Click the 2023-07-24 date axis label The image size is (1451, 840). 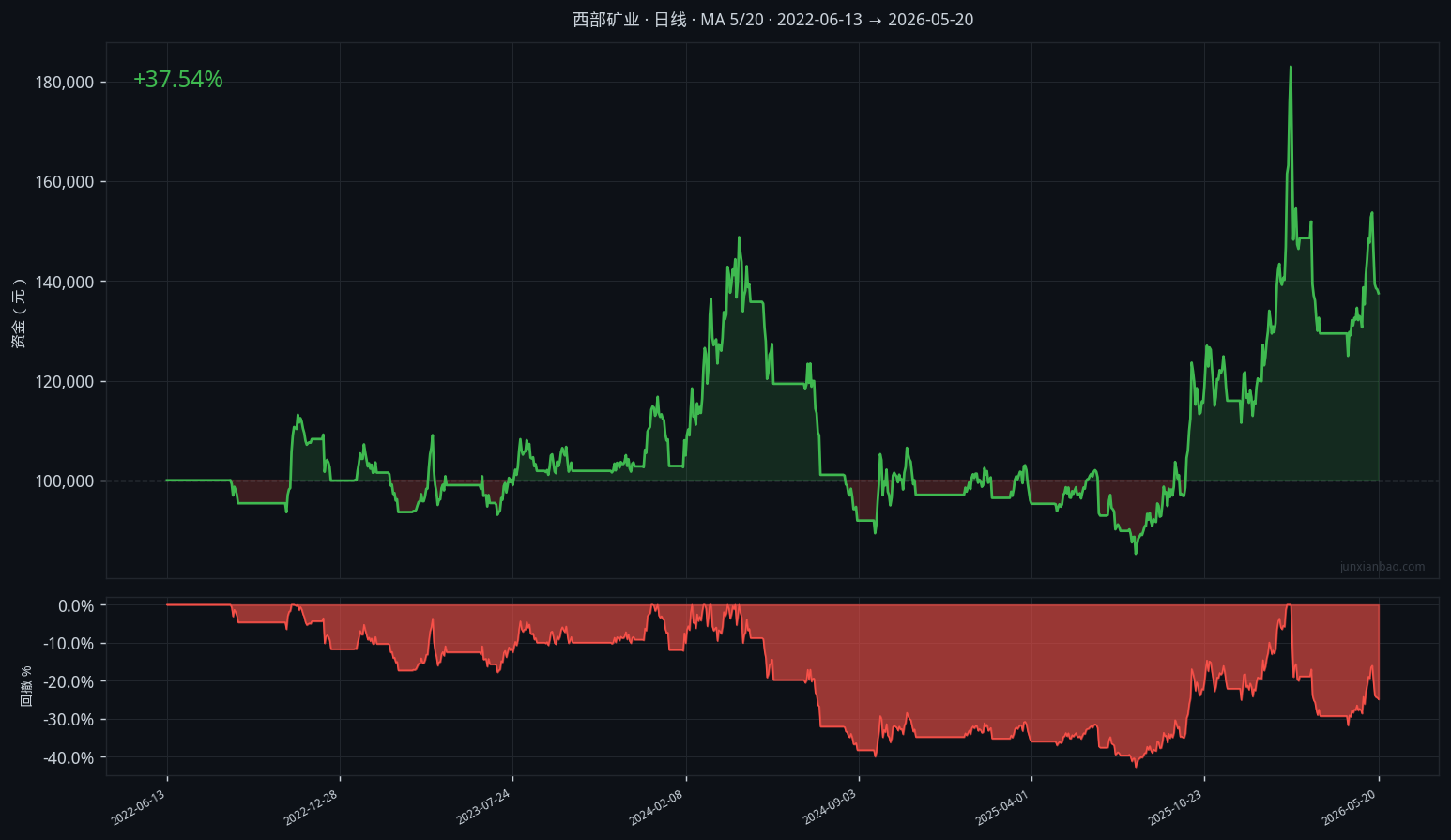[x=483, y=807]
